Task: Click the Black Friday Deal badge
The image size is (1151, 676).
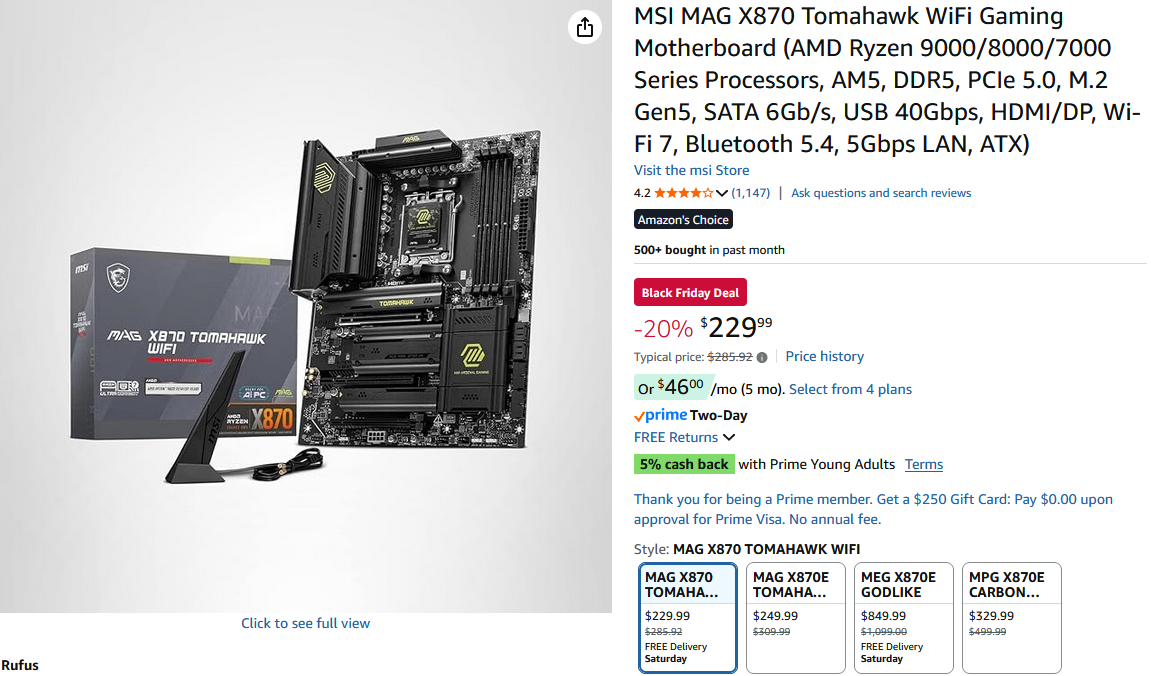Action: pyautogui.click(x=690, y=292)
